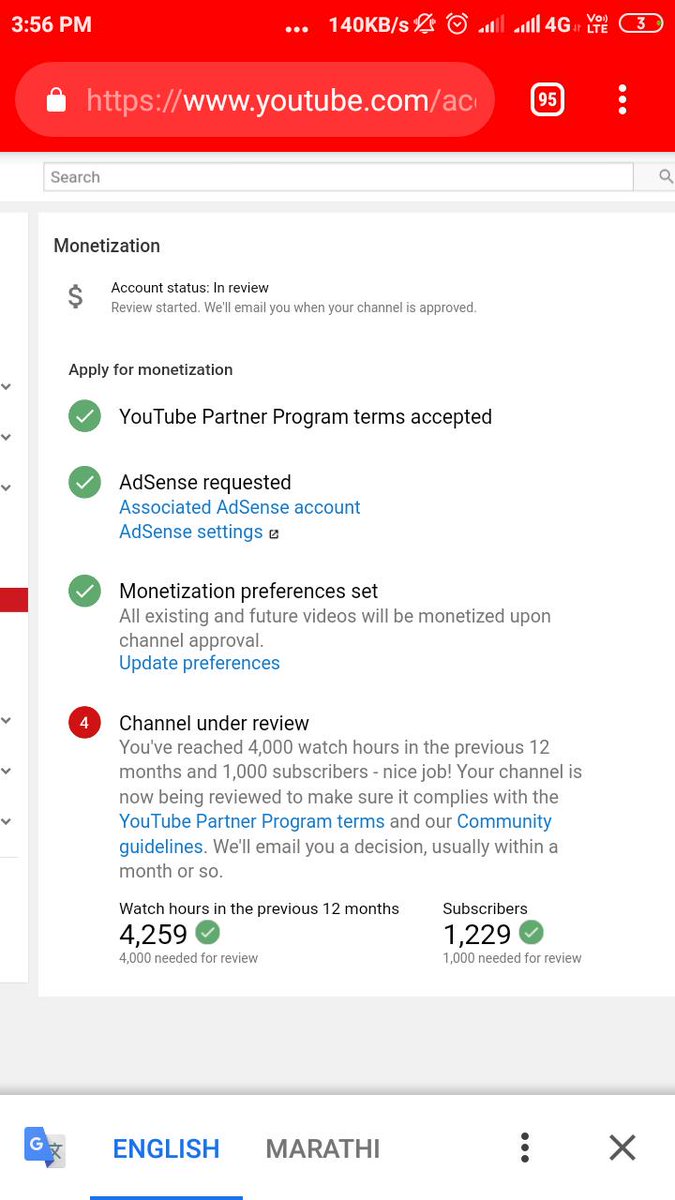675x1200 pixels.
Task: Select the ENGLISH translate tab
Action: (x=166, y=1149)
